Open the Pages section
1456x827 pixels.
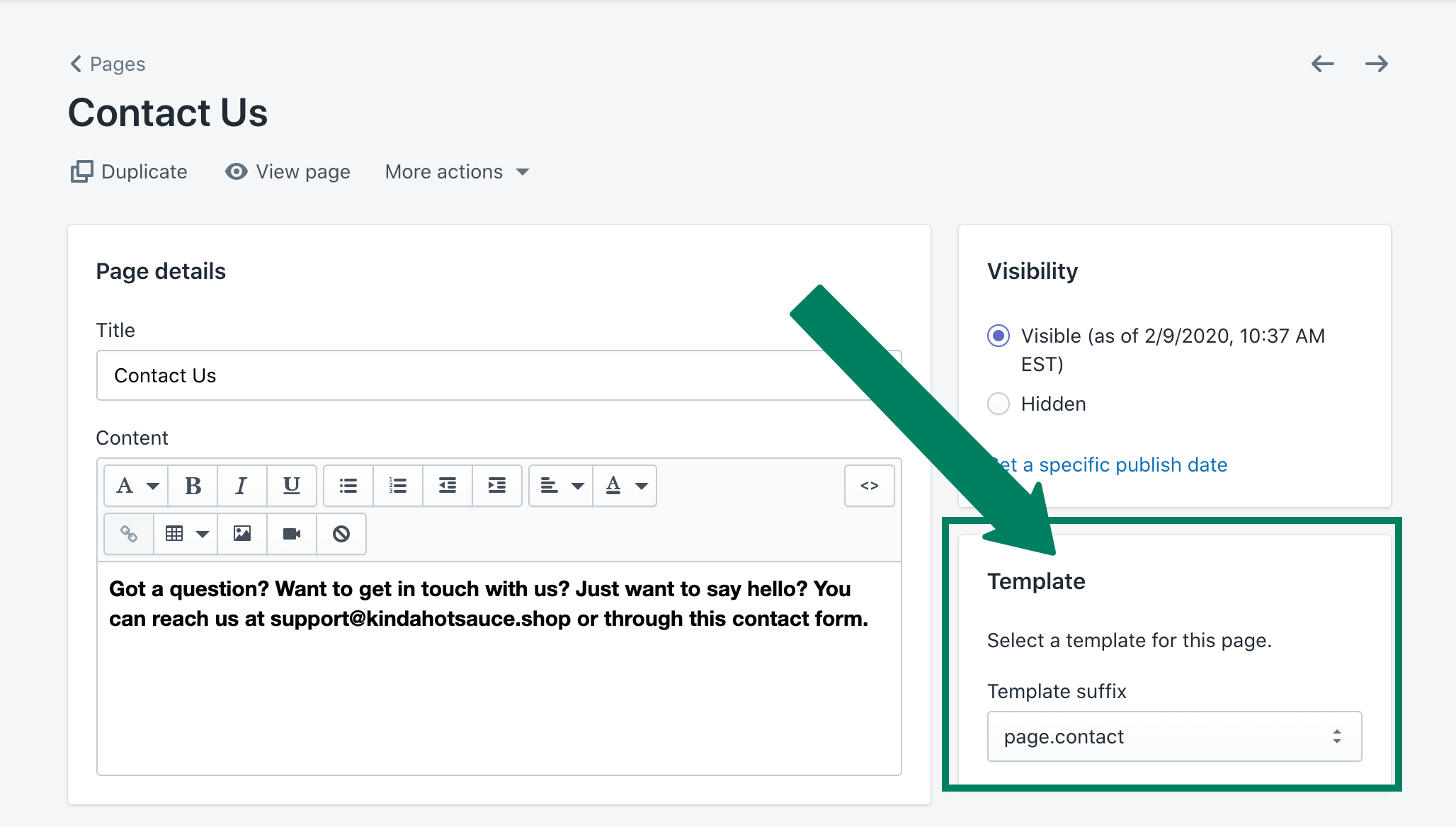tap(112, 63)
